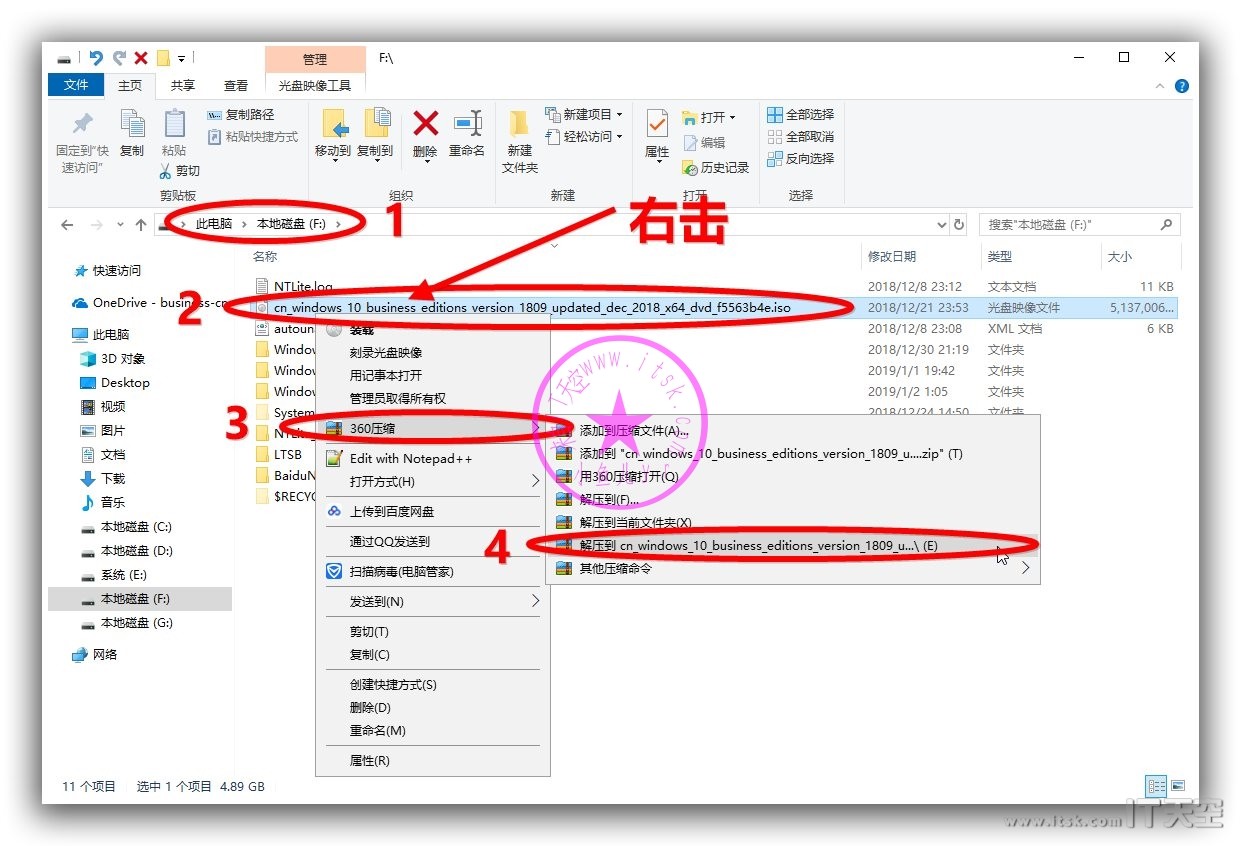Viewport: 1241px width, 846px height.
Task: Click the Manage (管理) contextual tab
Action: (315, 60)
